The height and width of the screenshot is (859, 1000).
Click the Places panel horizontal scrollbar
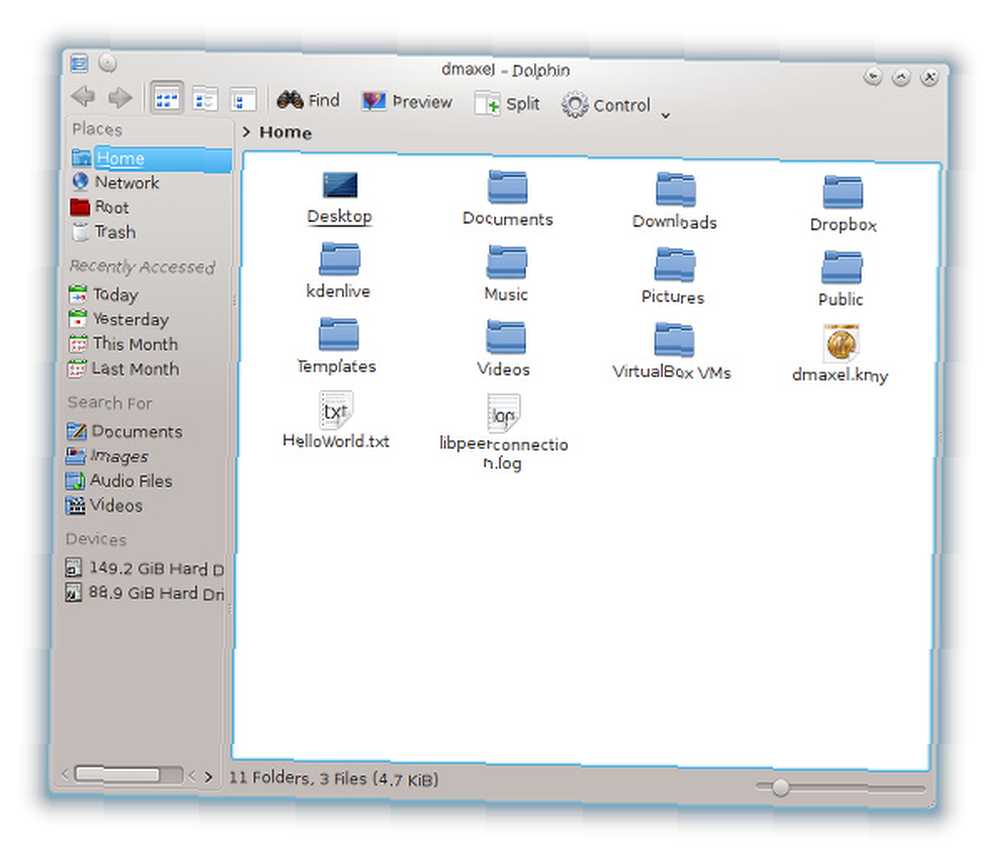click(x=128, y=775)
